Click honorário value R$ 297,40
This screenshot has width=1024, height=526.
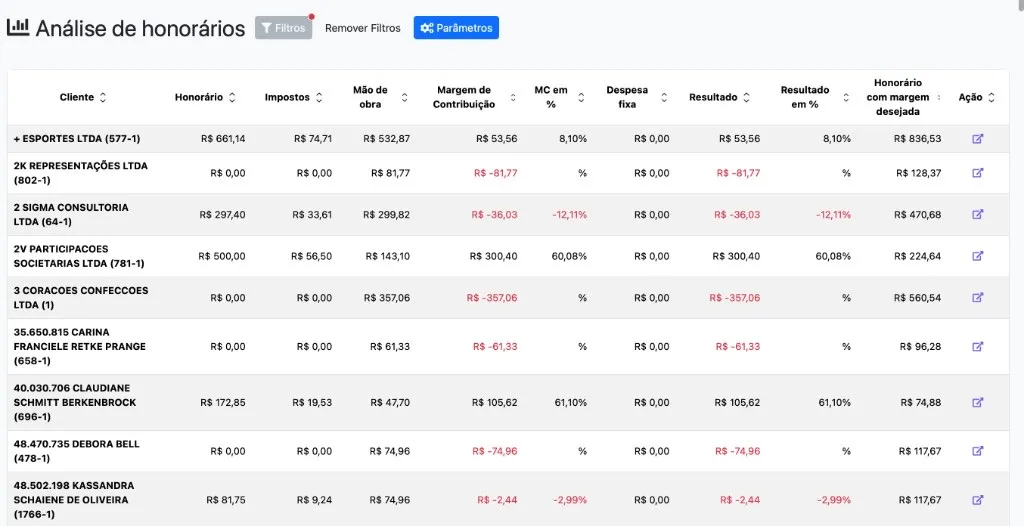[223, 214]
